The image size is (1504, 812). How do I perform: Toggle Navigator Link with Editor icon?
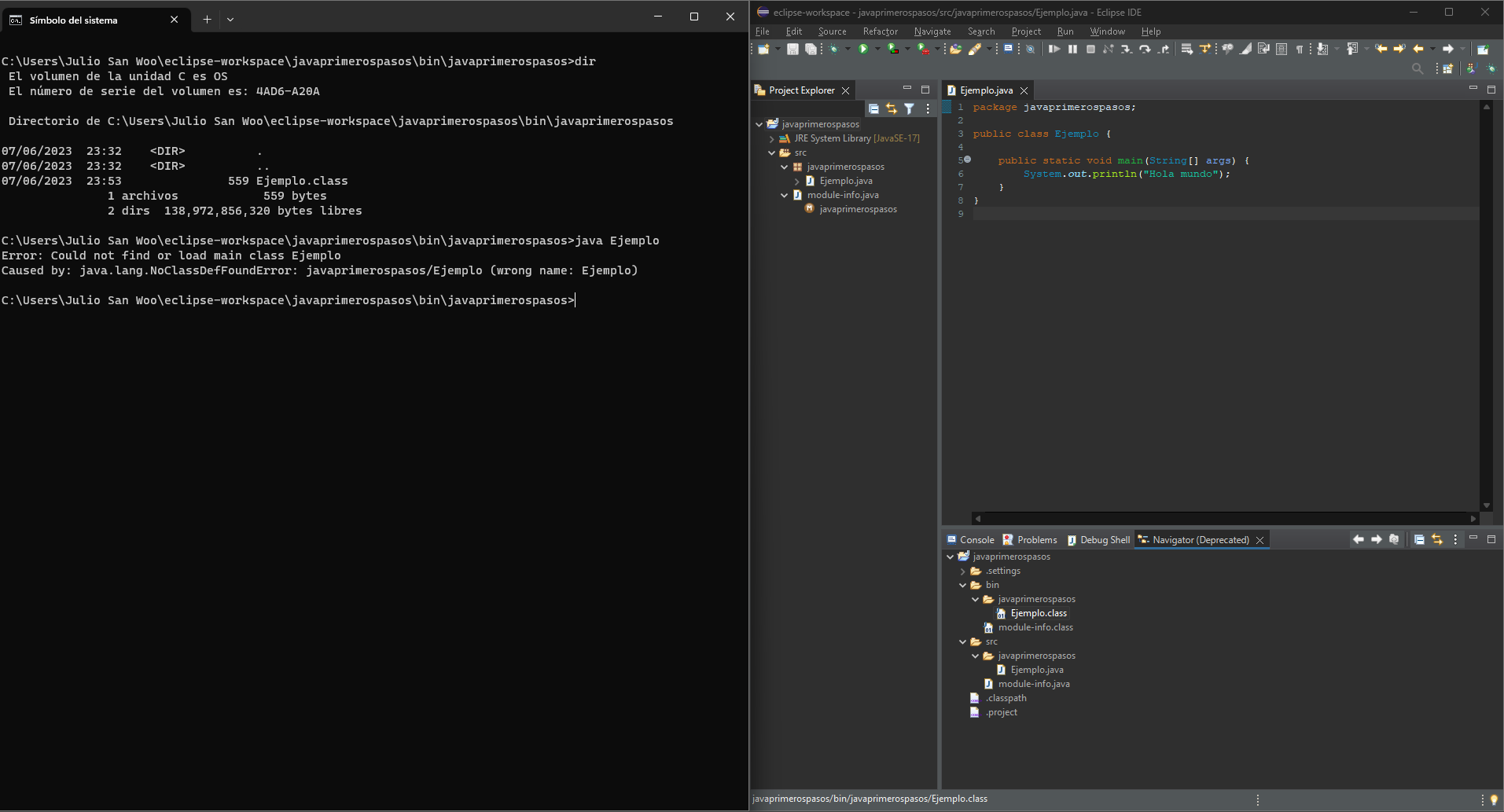click(1437, 539)
